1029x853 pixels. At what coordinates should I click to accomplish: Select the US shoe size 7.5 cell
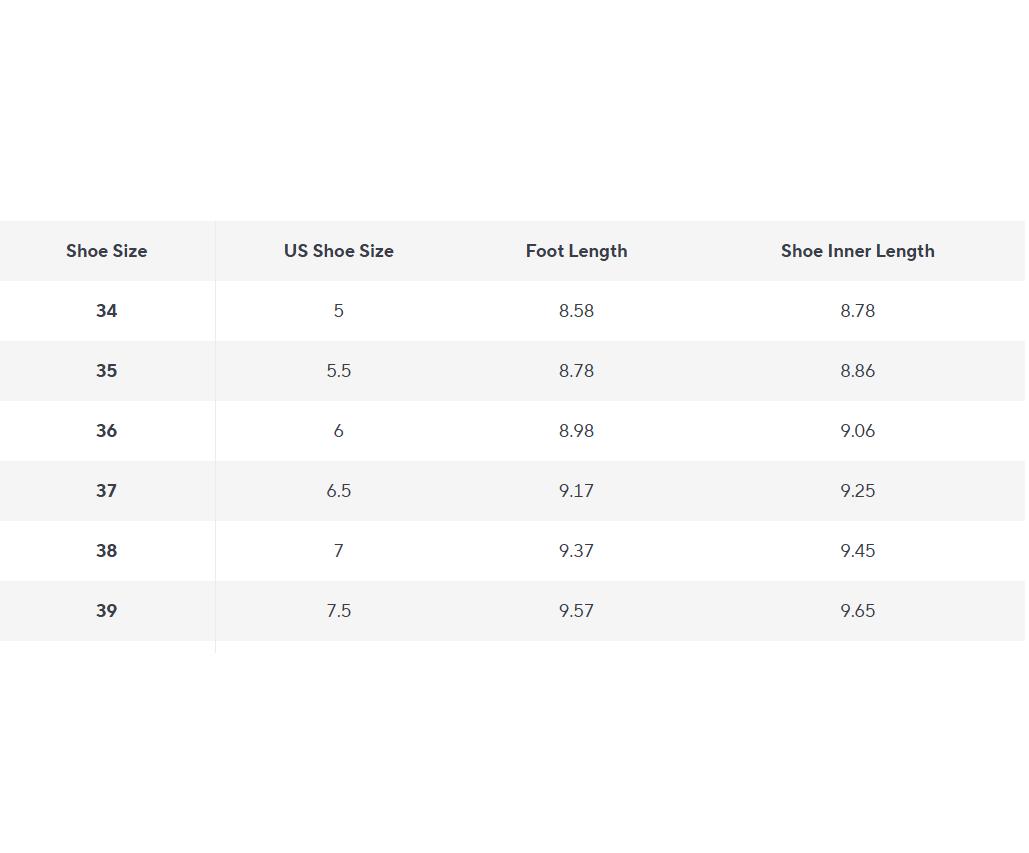[338, 611]
